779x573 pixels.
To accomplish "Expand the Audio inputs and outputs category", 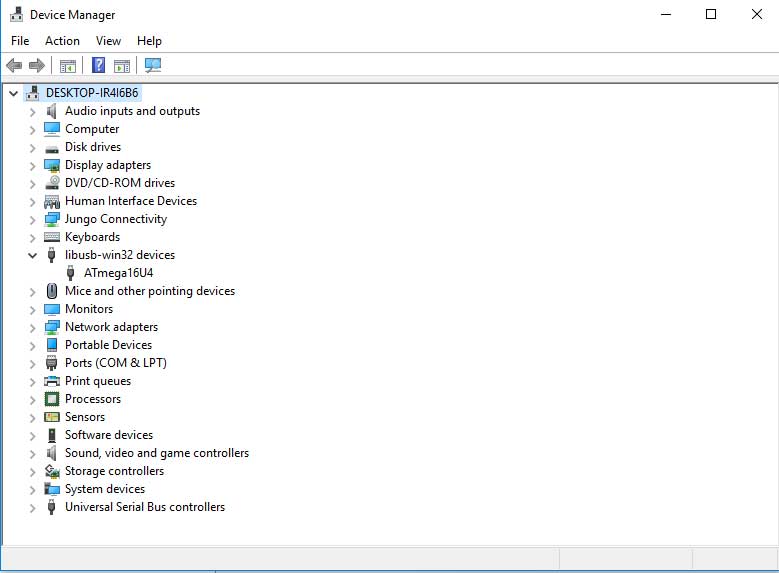I will pyautogui.click(x=33, y=112).
